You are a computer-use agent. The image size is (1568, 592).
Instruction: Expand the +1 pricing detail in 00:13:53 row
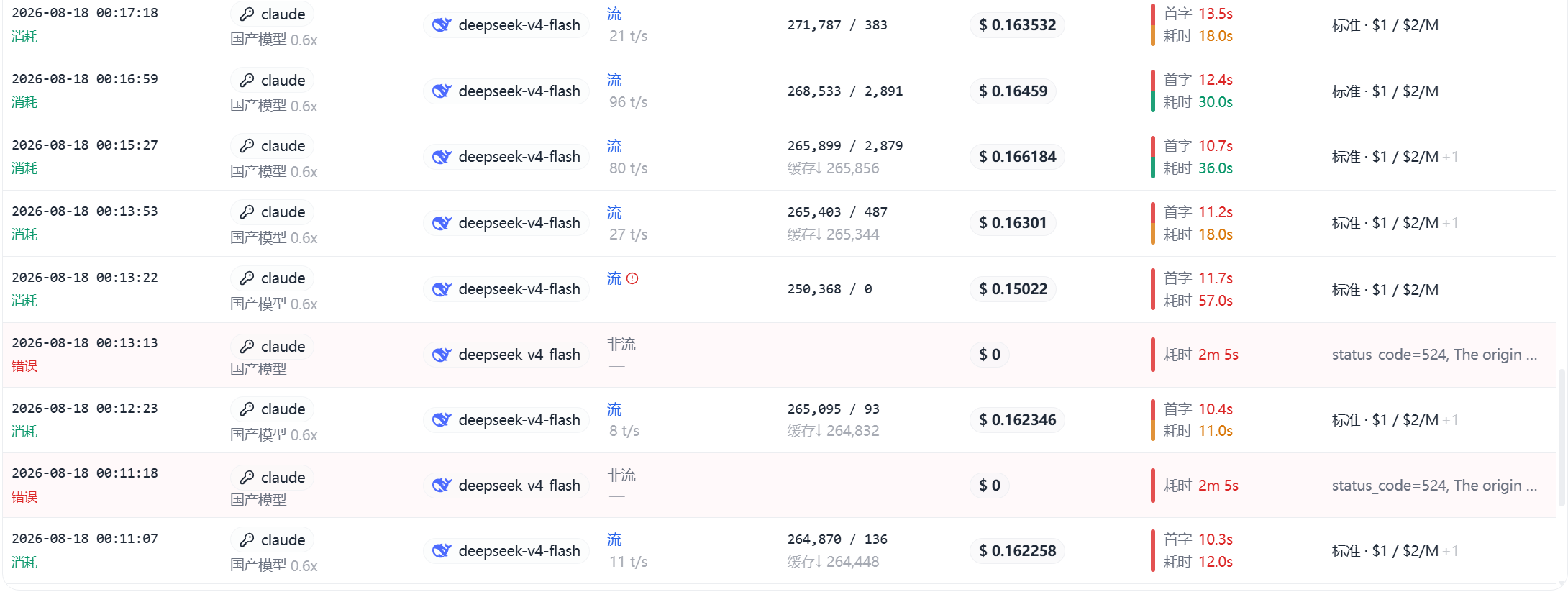[1451, 223]
